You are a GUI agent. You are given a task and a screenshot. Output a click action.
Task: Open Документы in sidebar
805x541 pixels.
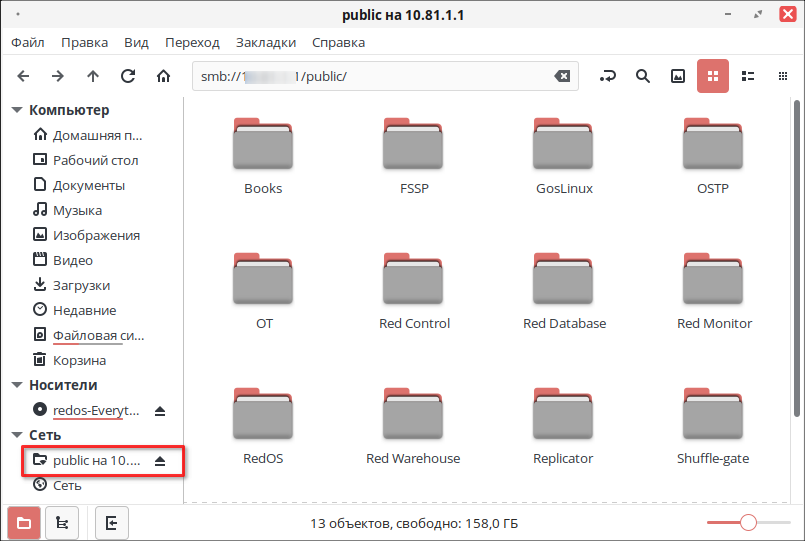[x=79, y=185]
